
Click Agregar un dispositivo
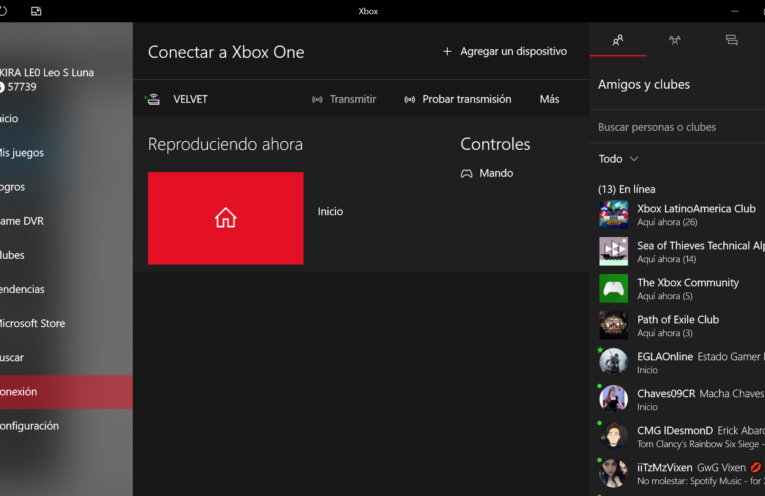coord(504,51)
